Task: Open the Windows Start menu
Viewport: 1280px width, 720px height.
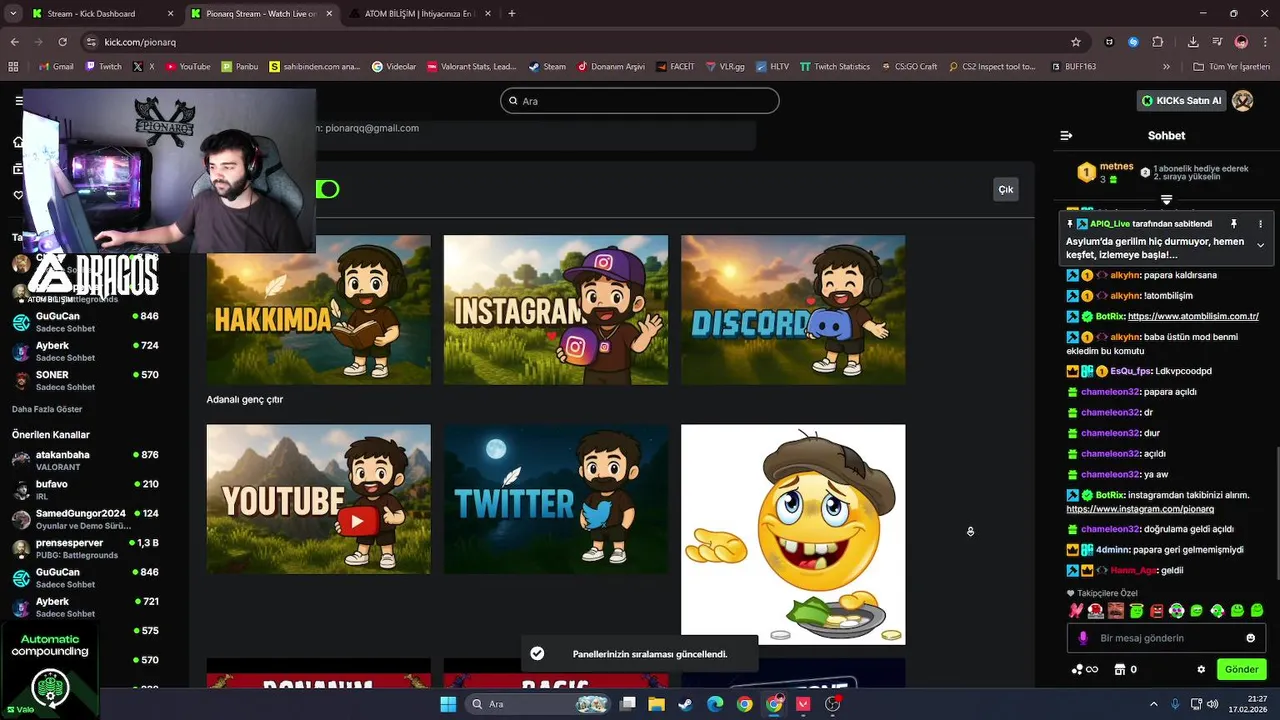Action: (x=448, y=704)
